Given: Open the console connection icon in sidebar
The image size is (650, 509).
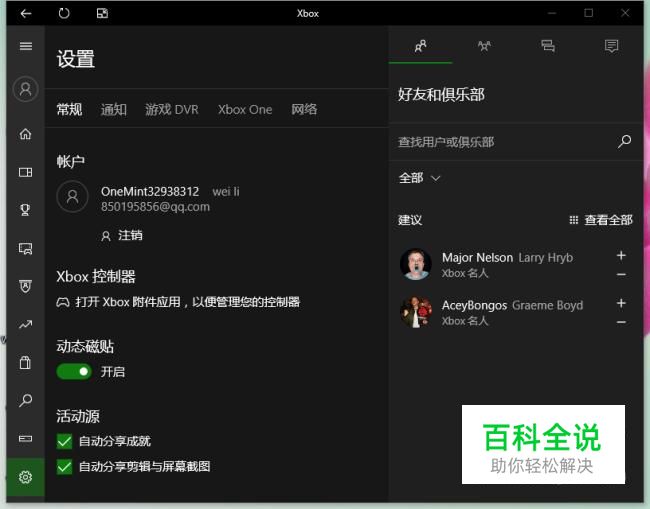Looking at the screenshot, I should click(26, 439).
